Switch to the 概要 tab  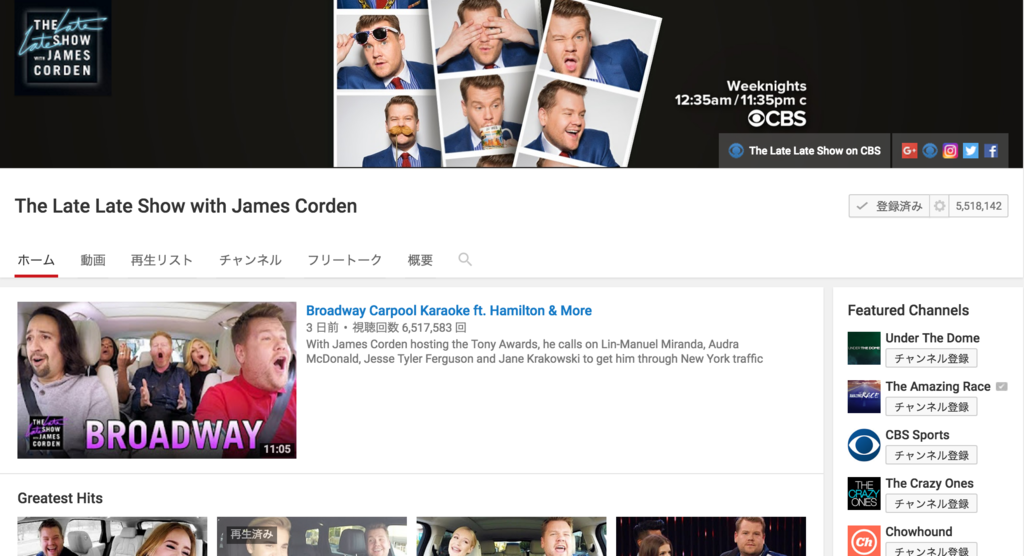click(x=420, y=260)
